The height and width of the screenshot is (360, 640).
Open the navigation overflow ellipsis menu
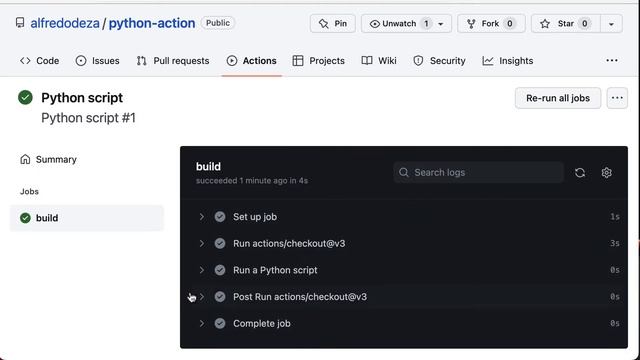point(612,60)
